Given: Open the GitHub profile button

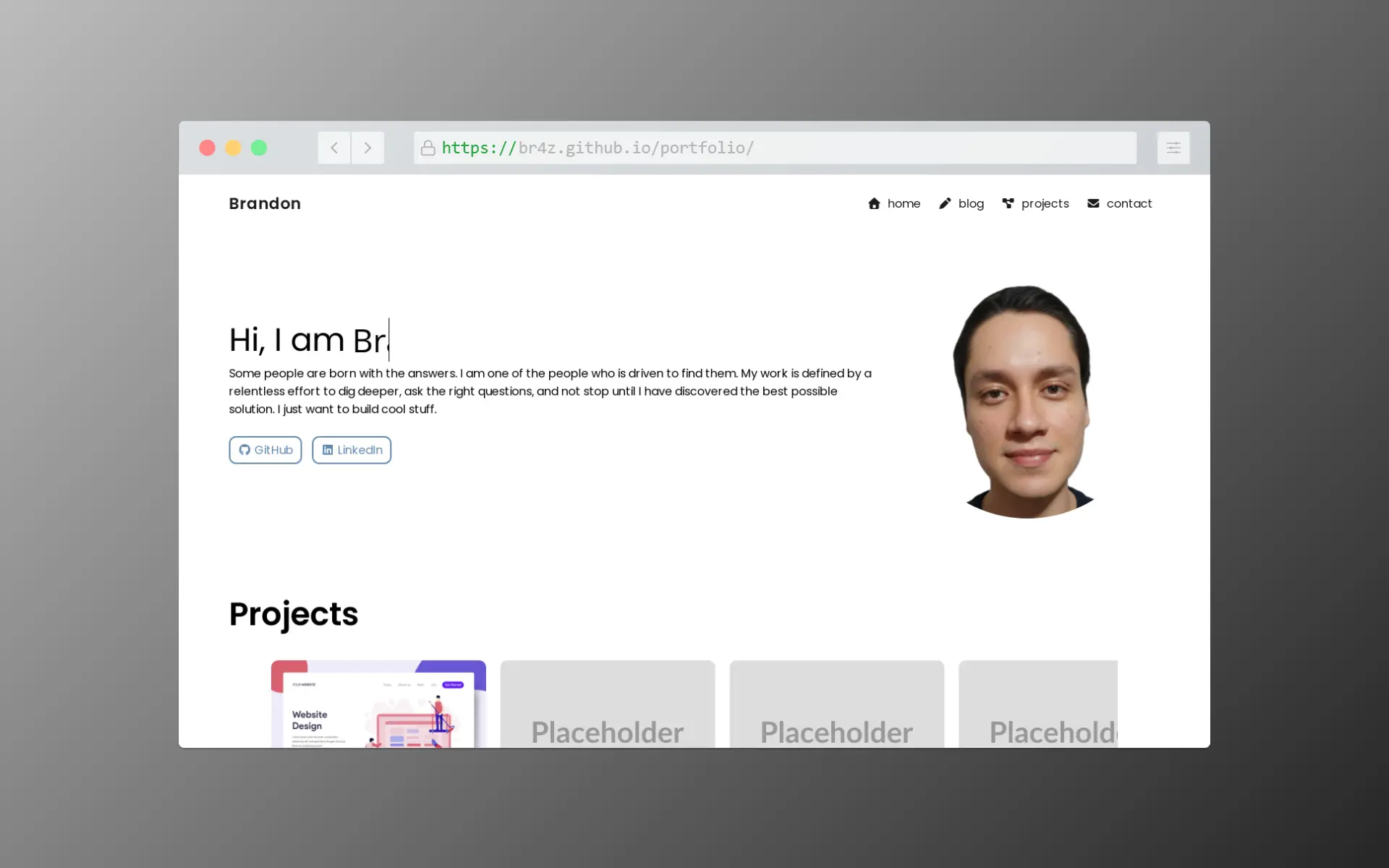Looking at the screenshot, I should point(266,450).
